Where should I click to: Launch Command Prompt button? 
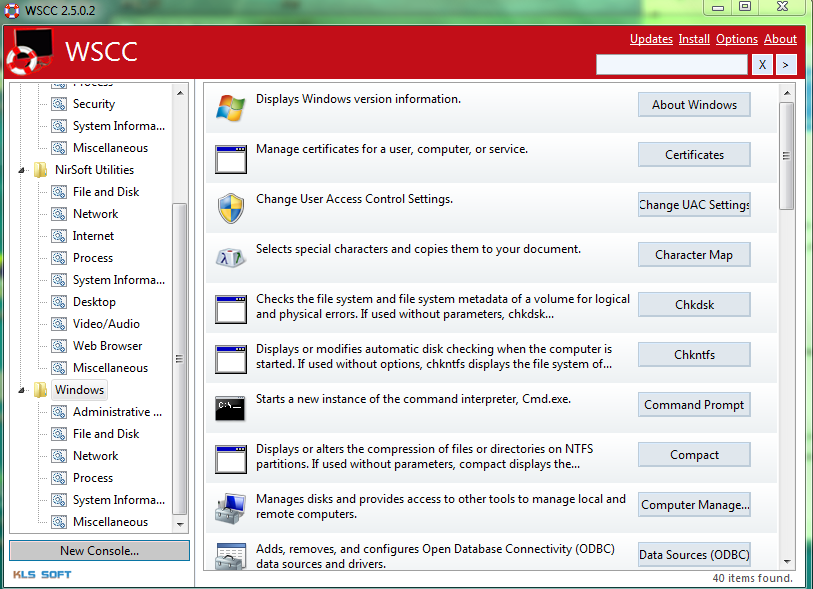coord(694,404)
